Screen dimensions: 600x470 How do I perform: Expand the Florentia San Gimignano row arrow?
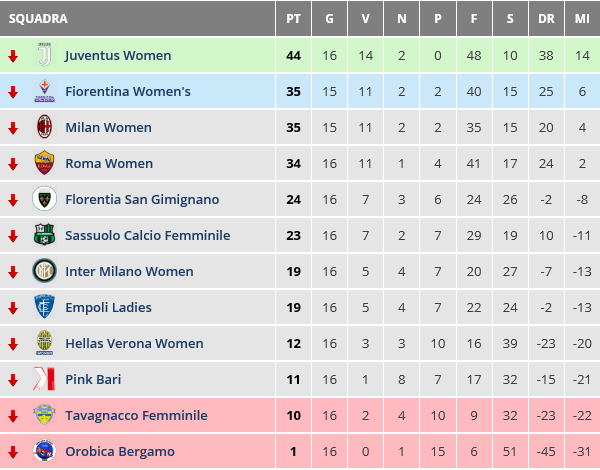pos(13,200)
